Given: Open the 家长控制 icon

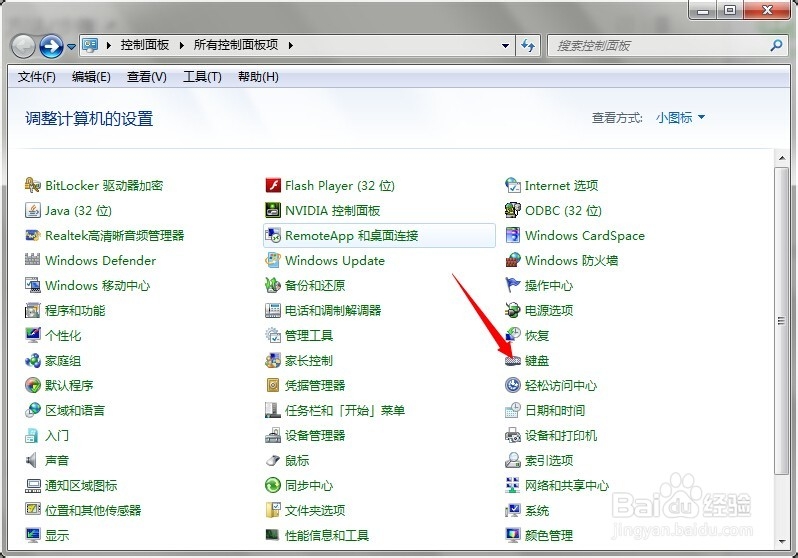Looking at the screenshot, I should (273, 360).
